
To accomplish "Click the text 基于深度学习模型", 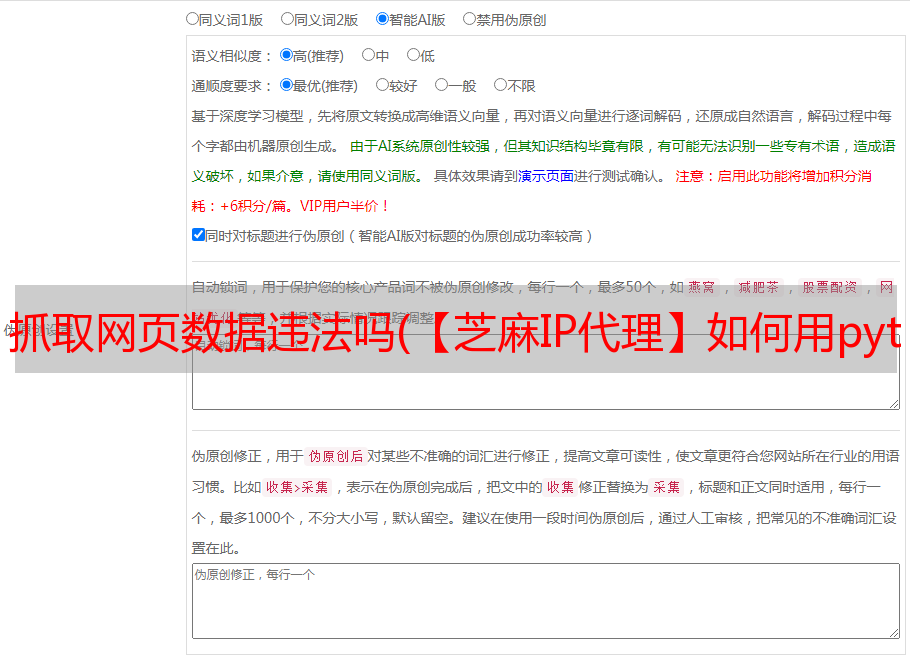I will click(248, 116).
